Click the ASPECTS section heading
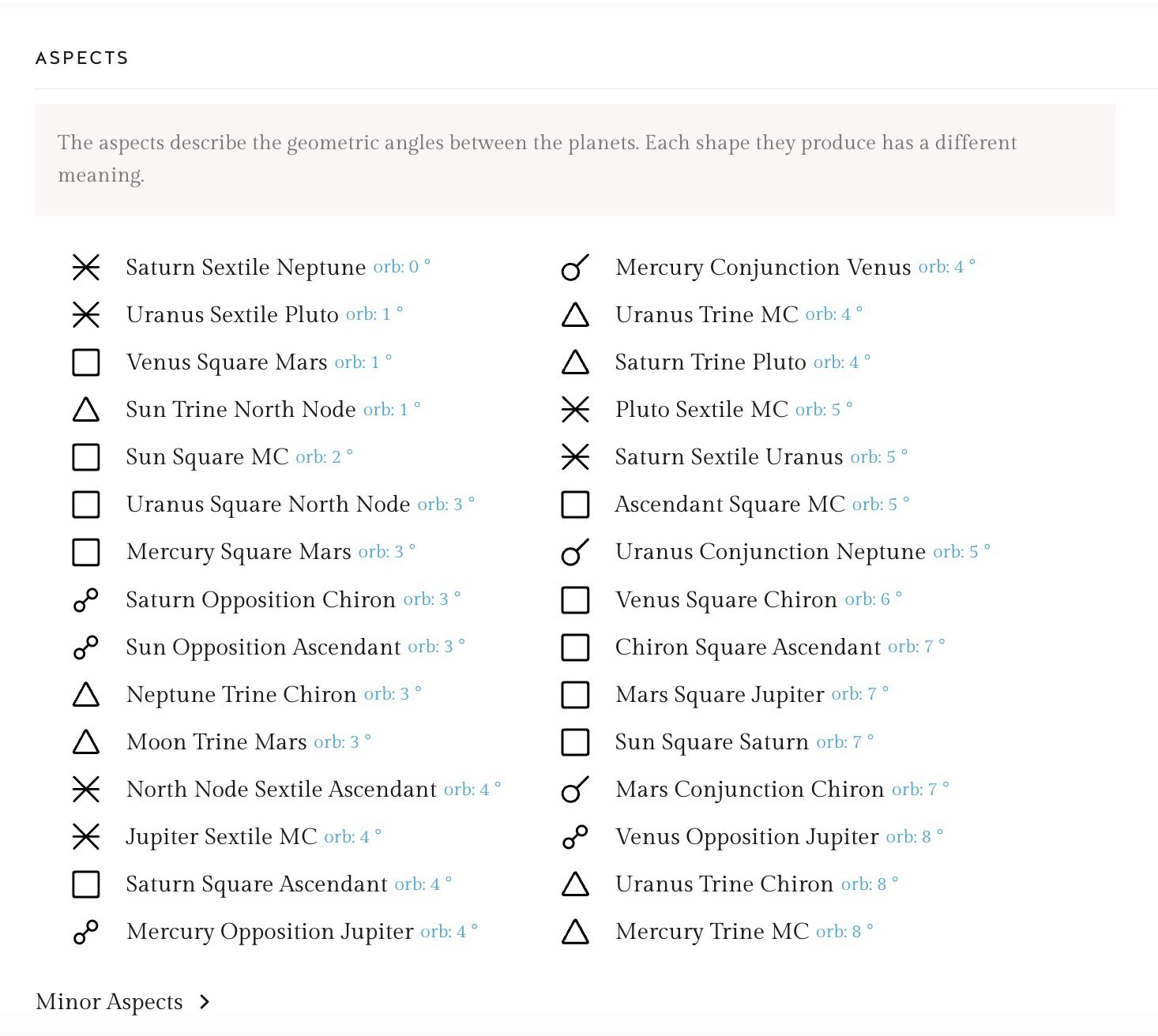 [82, 58]
